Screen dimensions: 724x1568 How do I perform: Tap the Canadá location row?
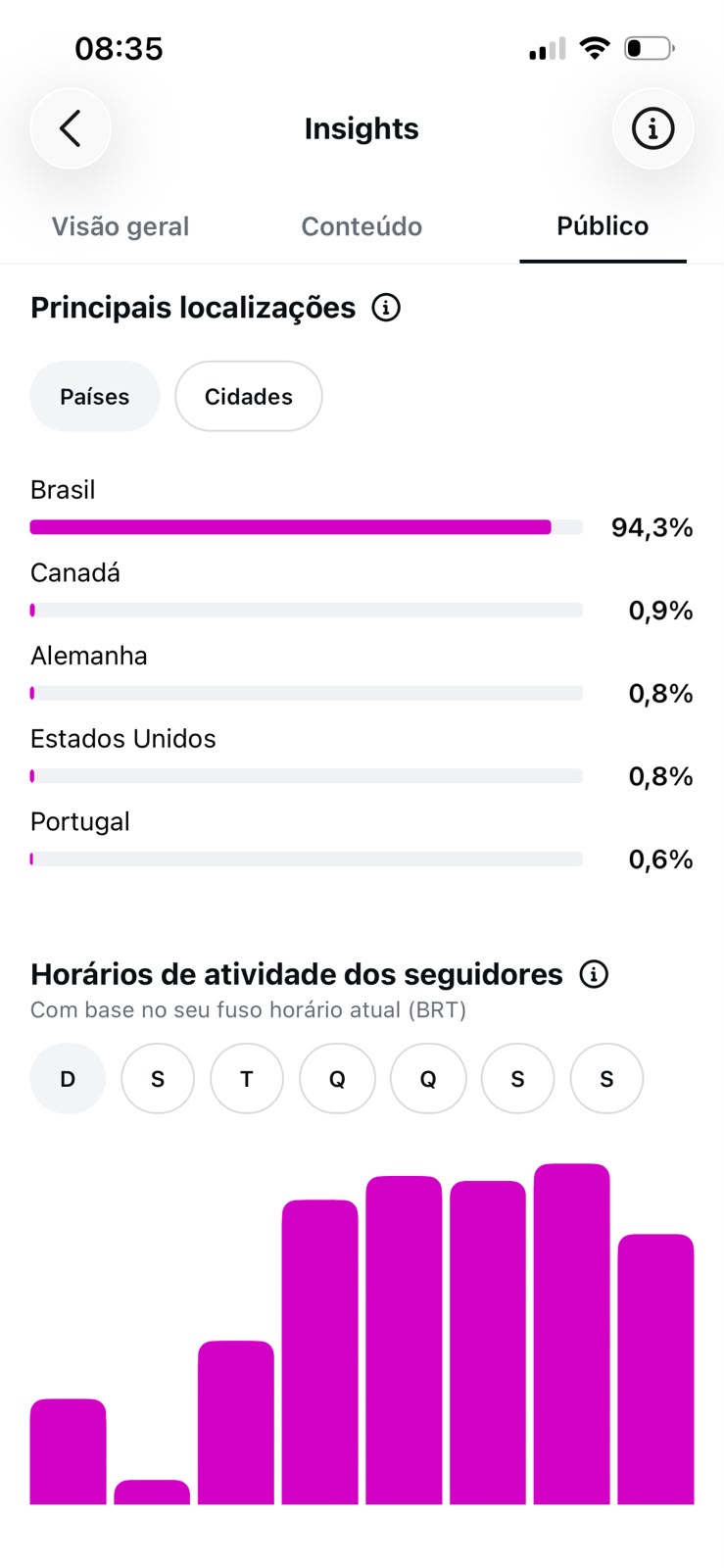(362, 592)
